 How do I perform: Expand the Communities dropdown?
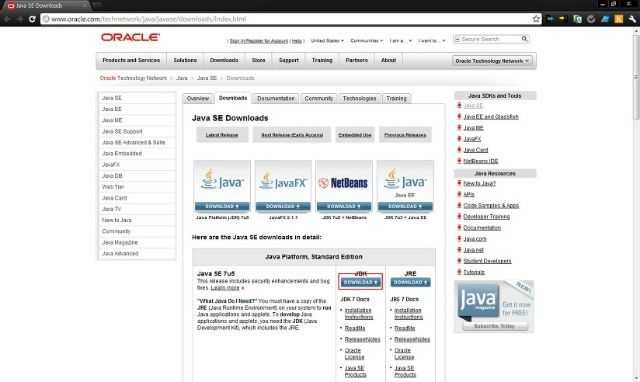tap(367, 41)
